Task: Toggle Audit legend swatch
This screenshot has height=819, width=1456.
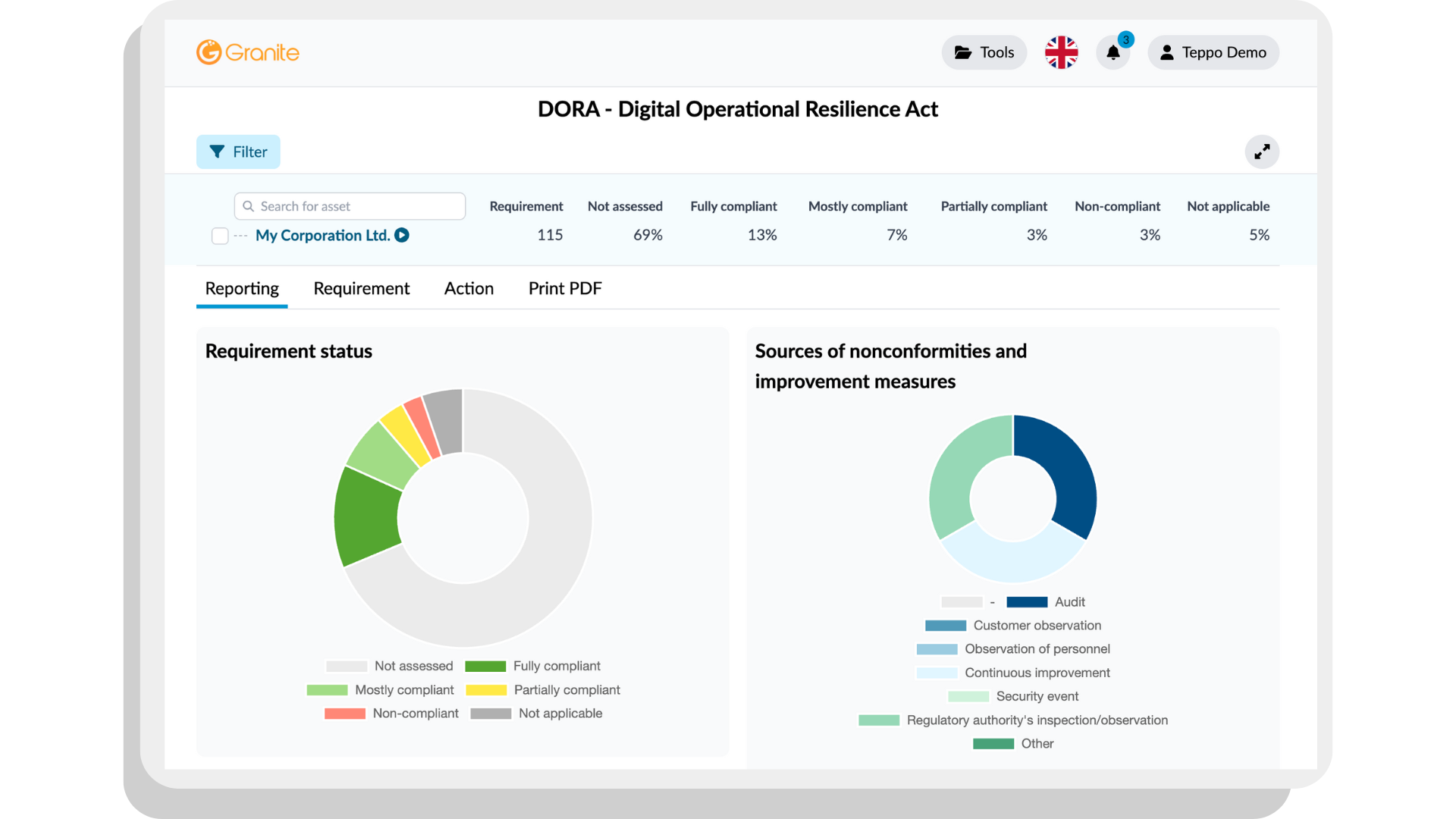Action: pyautogui.click(x=1027, y=602)
